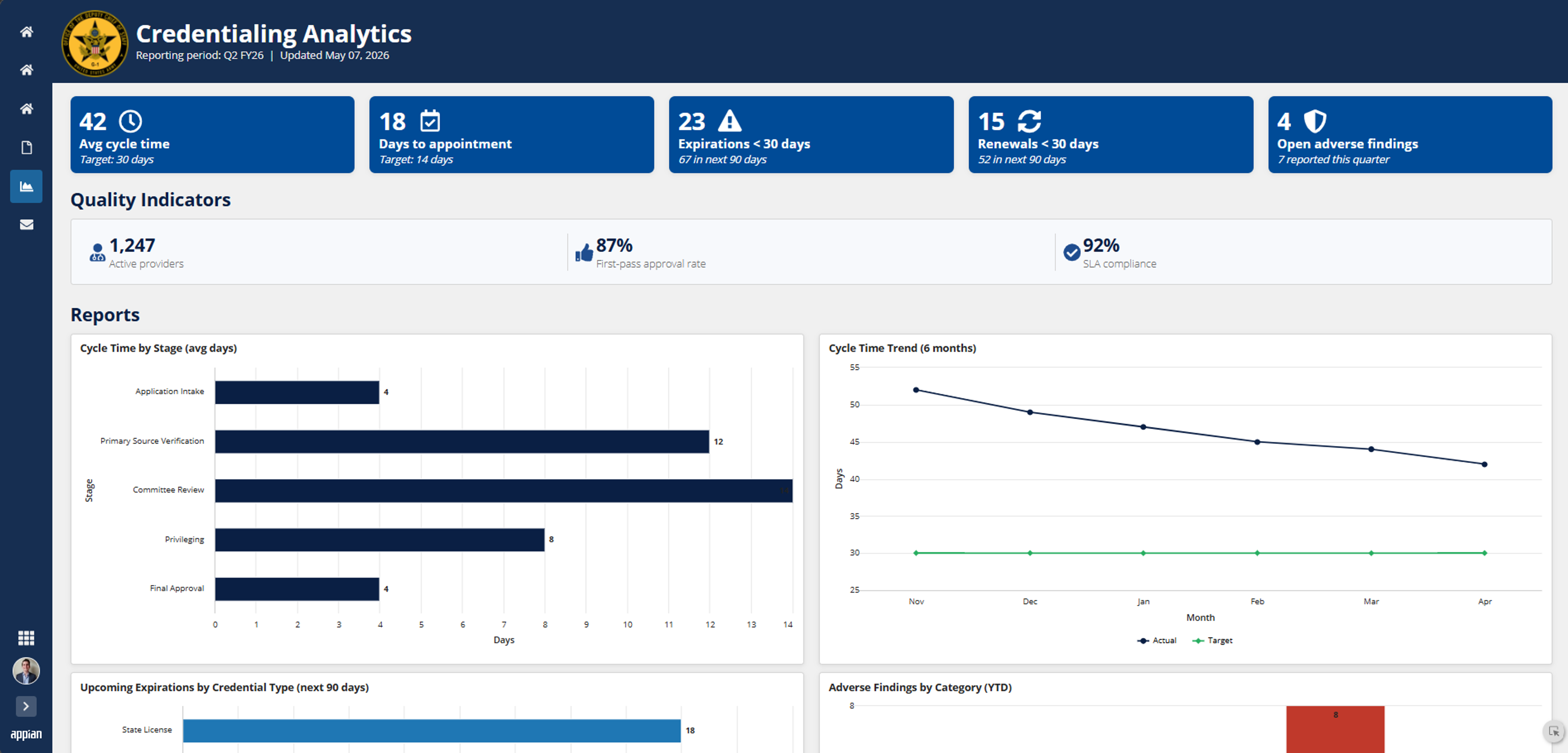Toggle the Target series in the legend
The image size is (1568, 753).
click(1212, 640)
